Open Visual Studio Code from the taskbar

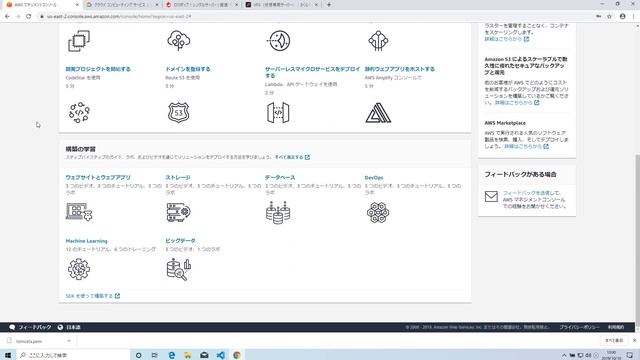[220, 355]
